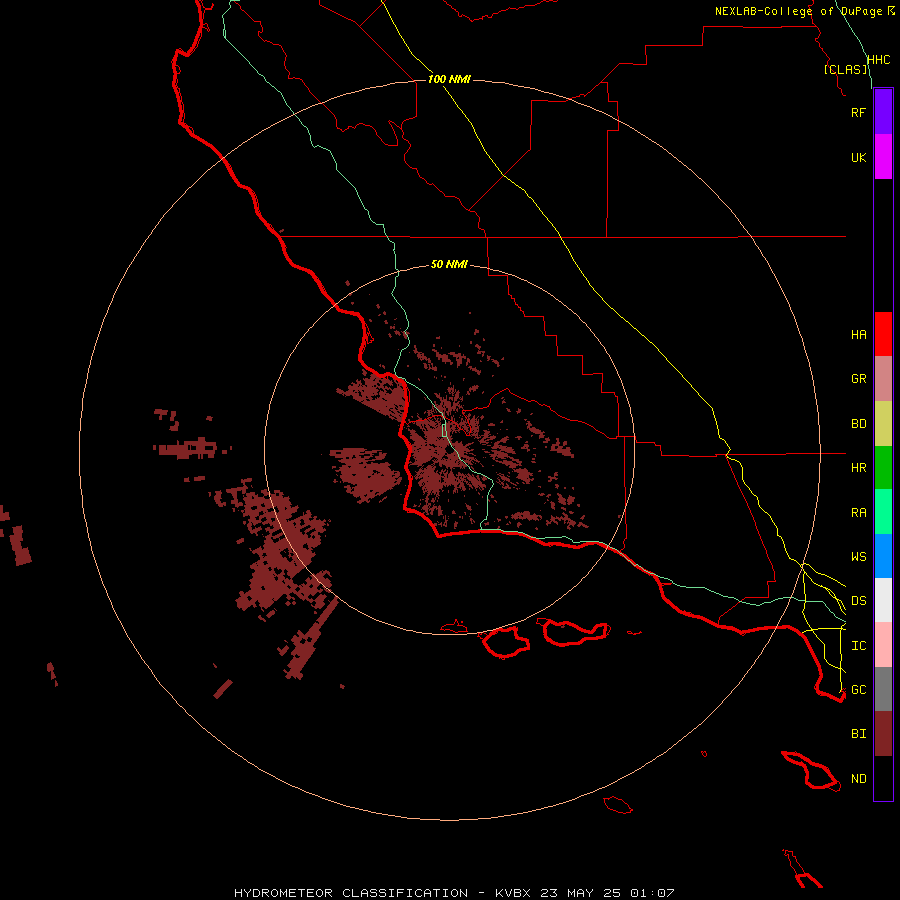Pick the dark green HR legend swatch
The image size is (900, 900).
tap(883, 468)
